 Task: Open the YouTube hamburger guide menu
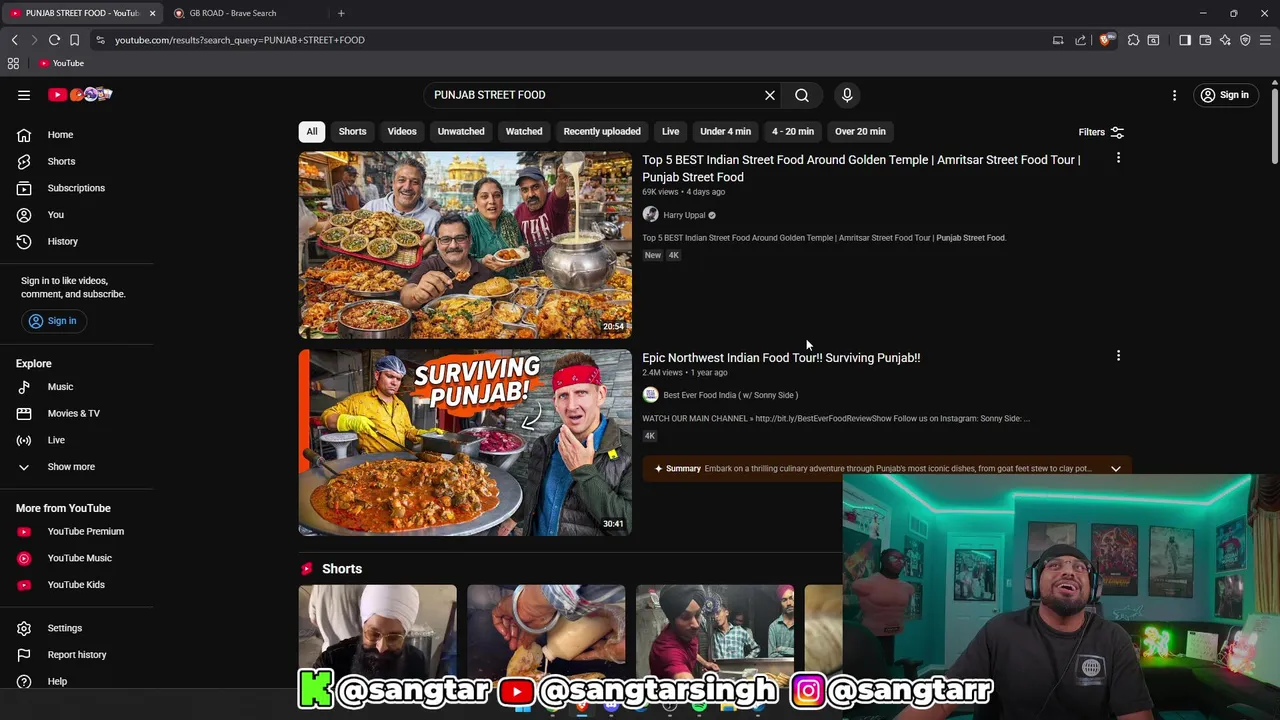tap(24, 95)
